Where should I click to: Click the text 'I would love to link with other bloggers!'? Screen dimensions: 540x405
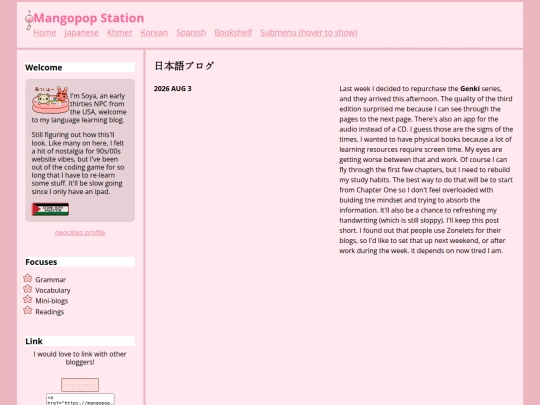[x=80, y=358]
